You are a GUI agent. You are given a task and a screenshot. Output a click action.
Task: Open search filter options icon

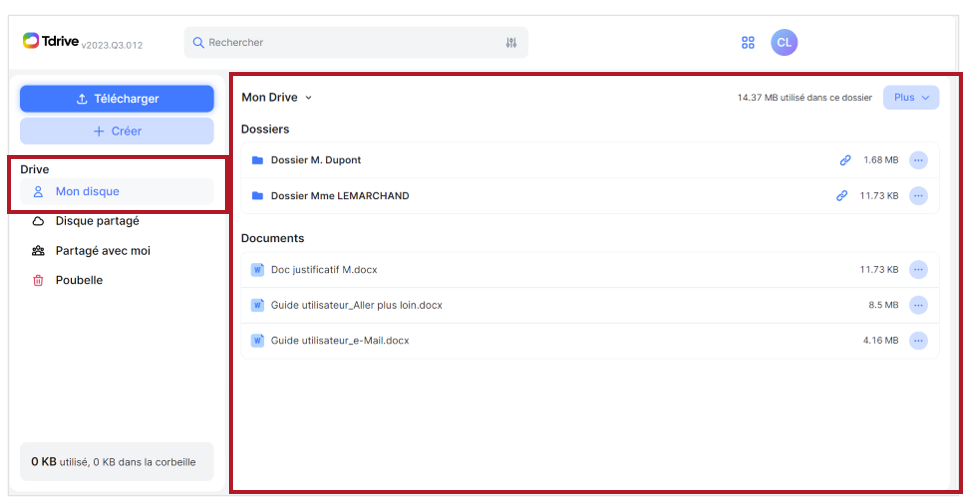pyautogui.click(x=511, y=42)
